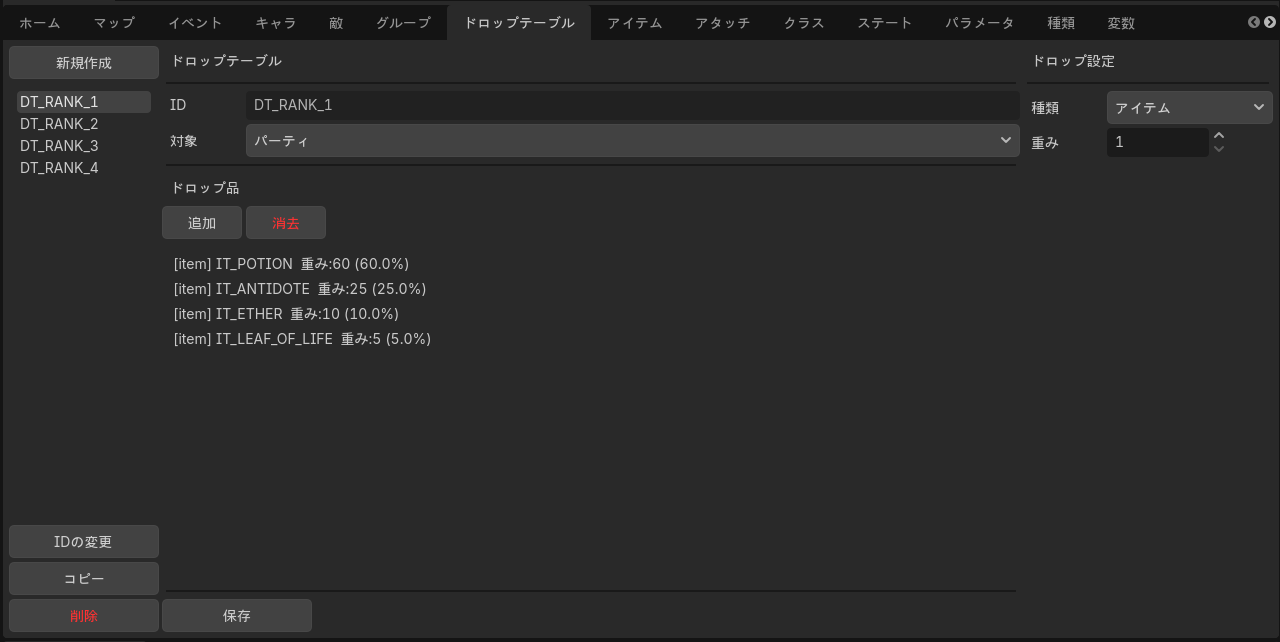Switch to the ホーム tab
The width and height of the screenshot is (1280, 642).
[40, 23]
